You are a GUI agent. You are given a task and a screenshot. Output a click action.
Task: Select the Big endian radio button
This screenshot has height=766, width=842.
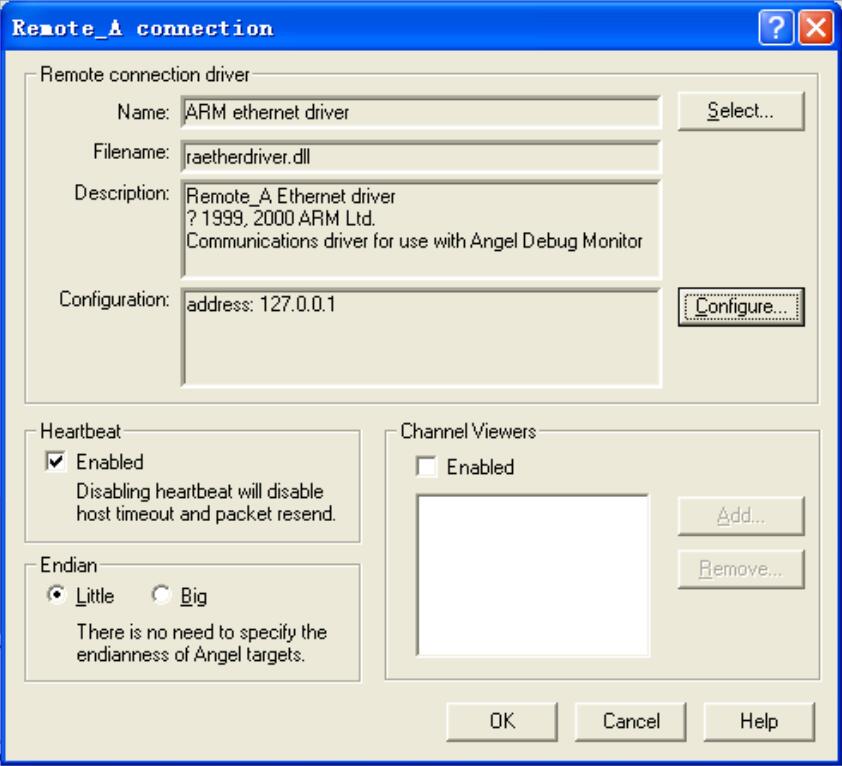click(x=161, y=595)
